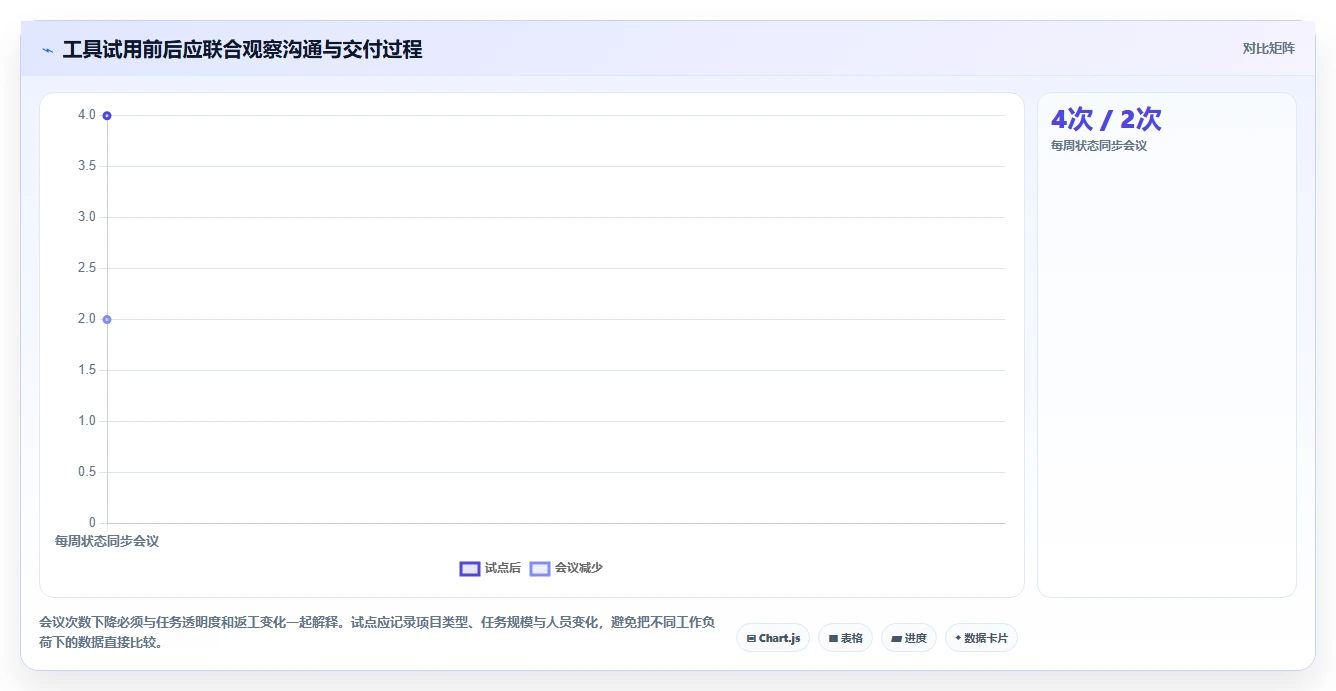Click the y-axis label 1.5
1336x691 pixels.
click(x=86, y=370)
